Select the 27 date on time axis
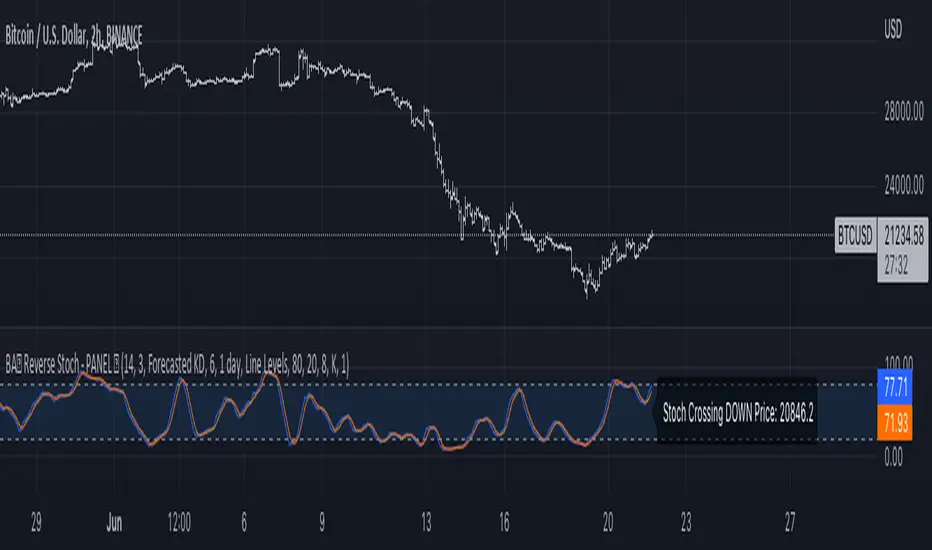 (789, 523)
